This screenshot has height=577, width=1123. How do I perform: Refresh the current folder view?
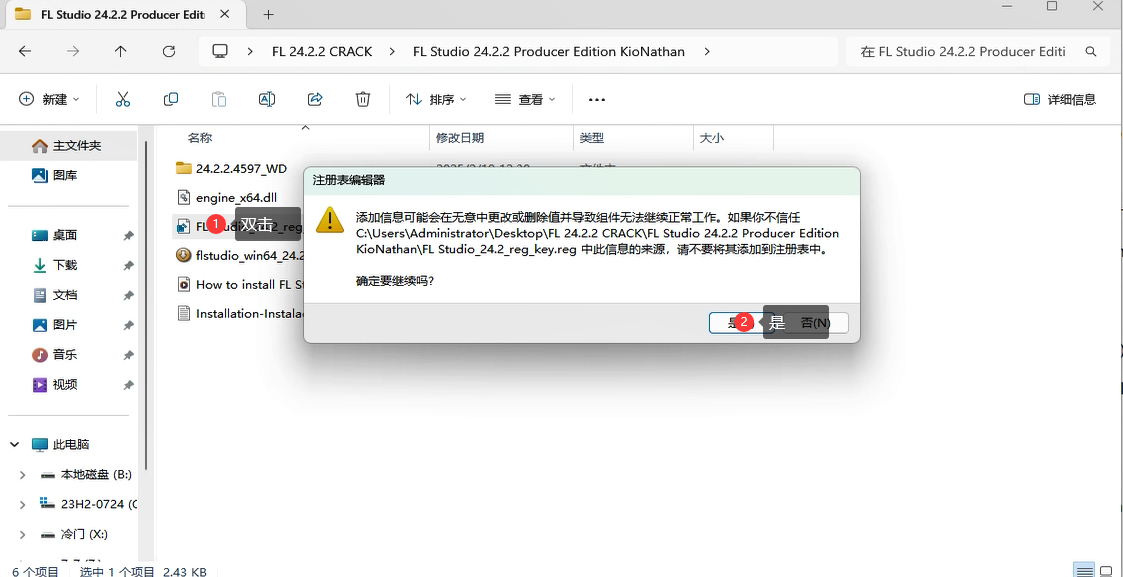click(x=168, y=52)
